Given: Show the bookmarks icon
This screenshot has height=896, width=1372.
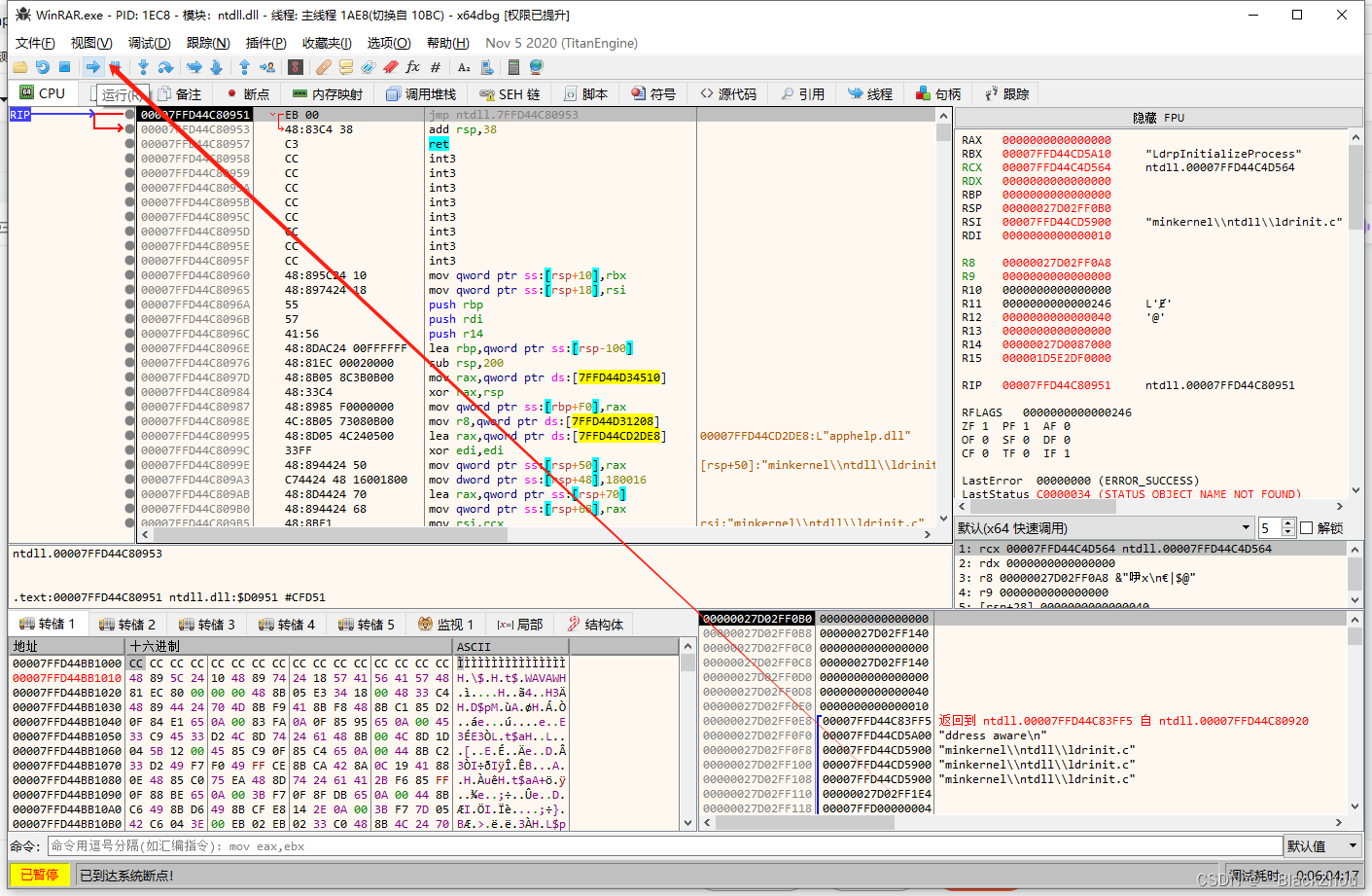Looking at the screenshot, I should click(391, 67).
